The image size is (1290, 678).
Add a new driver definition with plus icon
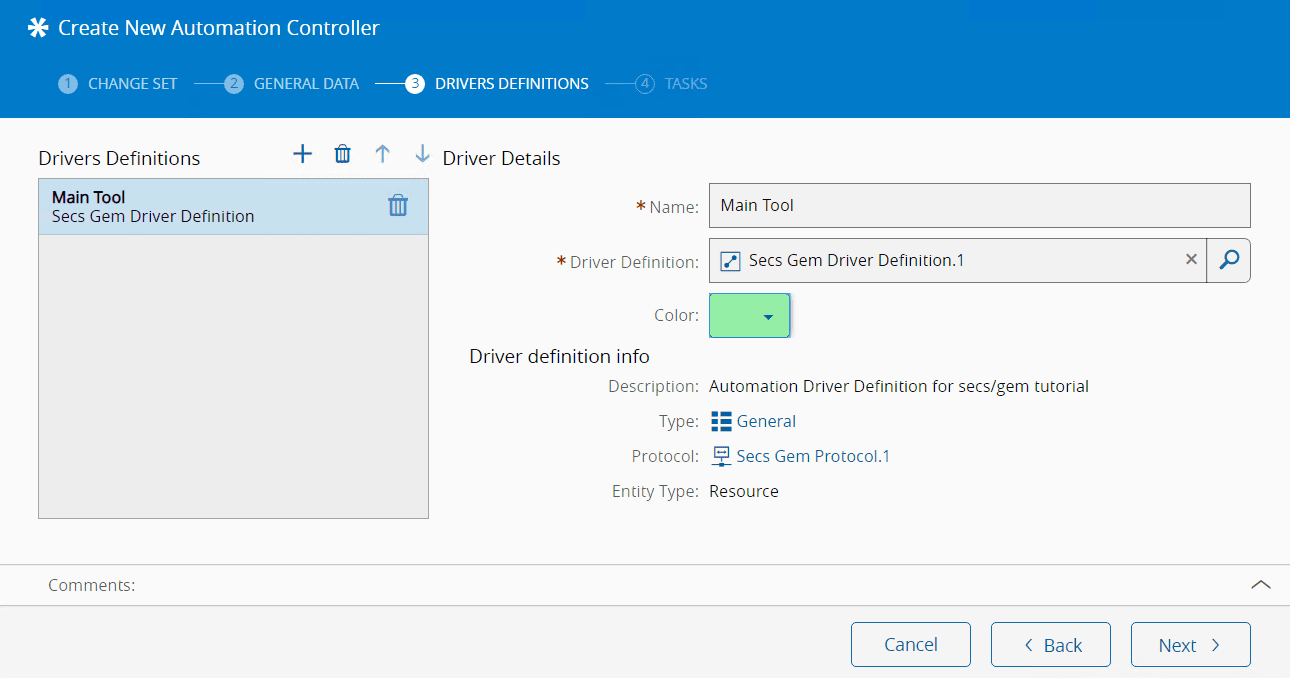pyautogui.click(x=302, y=153)
